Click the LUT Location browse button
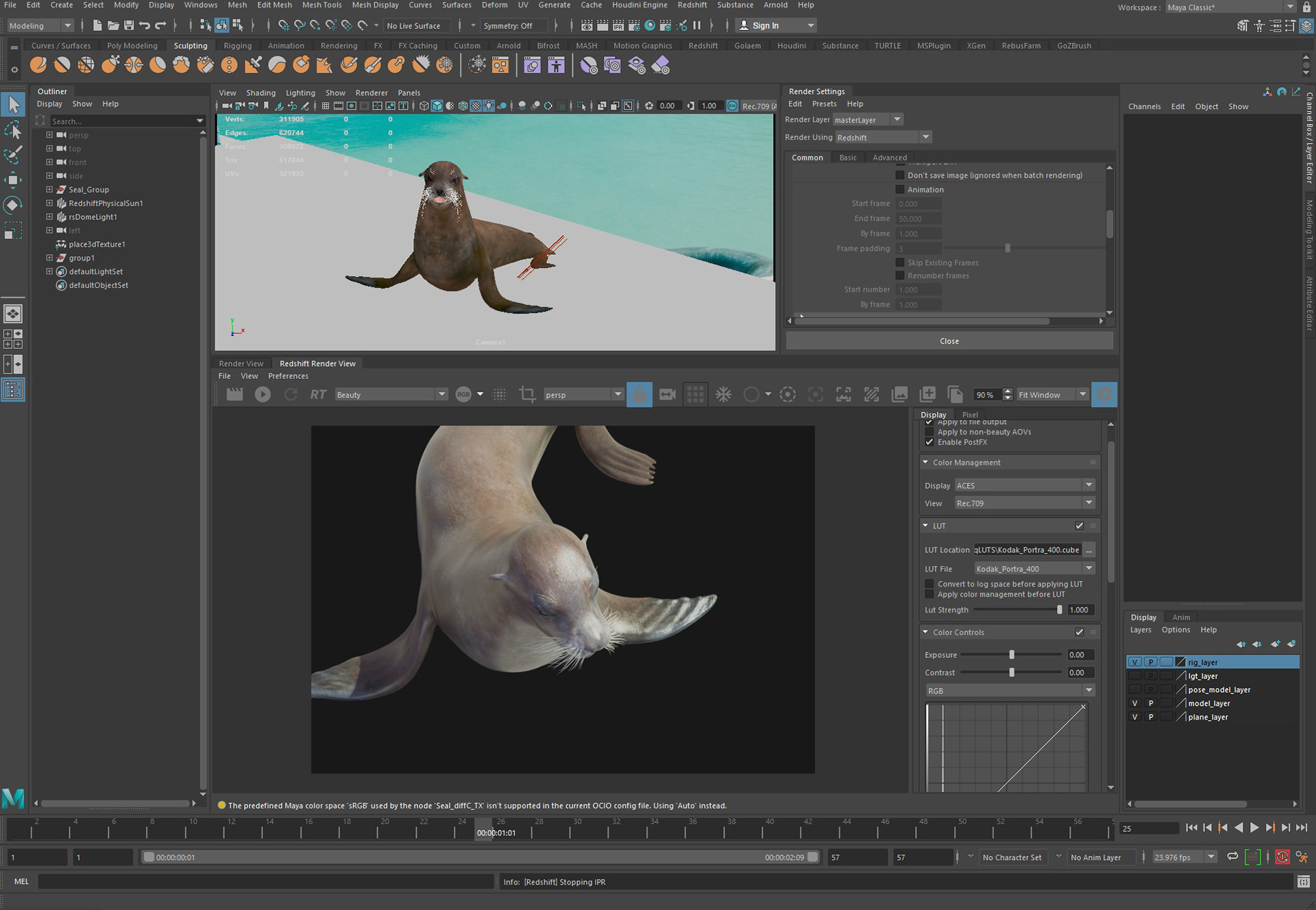 tap(1088, 550)
